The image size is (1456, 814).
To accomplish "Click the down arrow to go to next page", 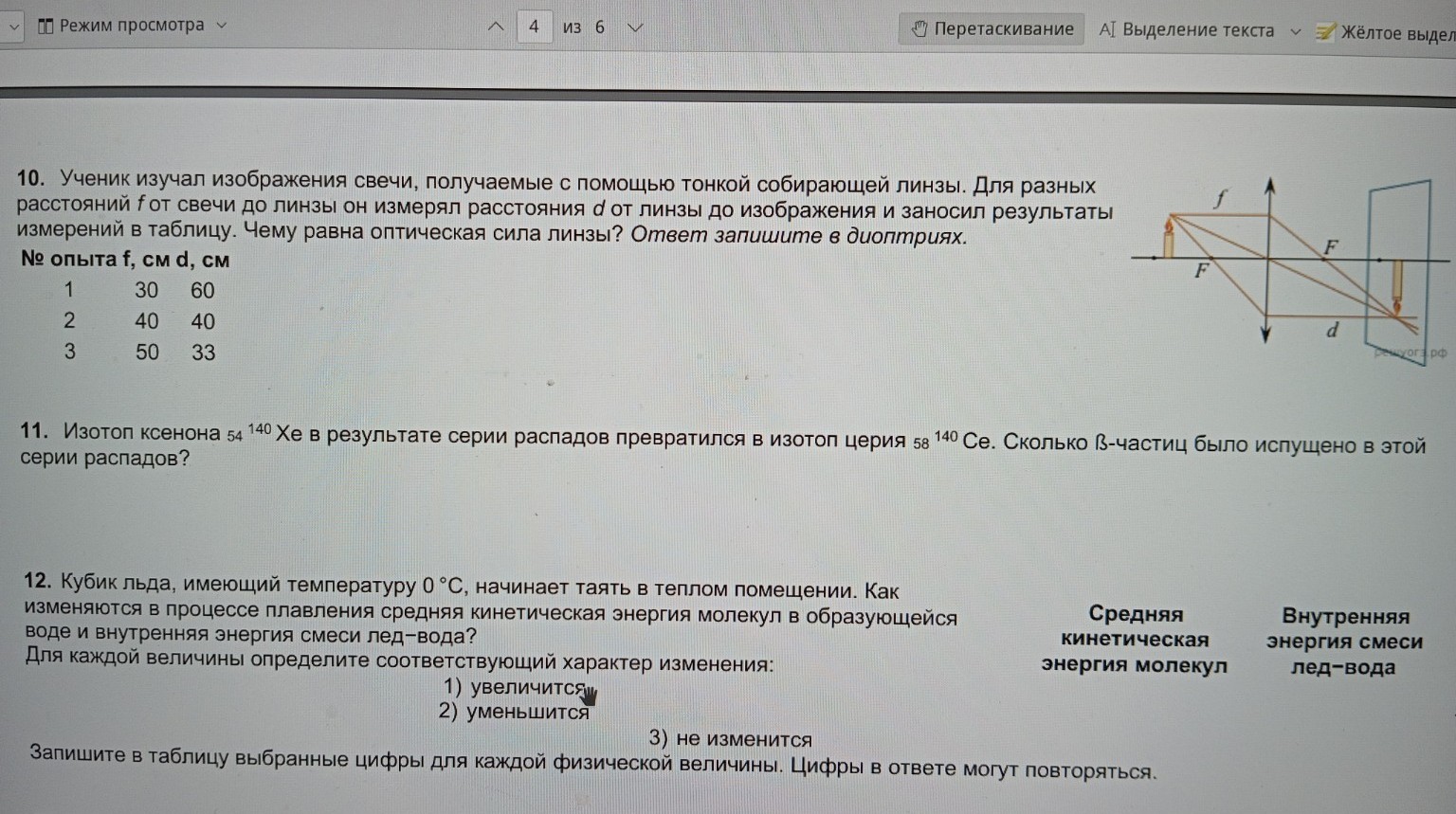I will coord(635,27).
